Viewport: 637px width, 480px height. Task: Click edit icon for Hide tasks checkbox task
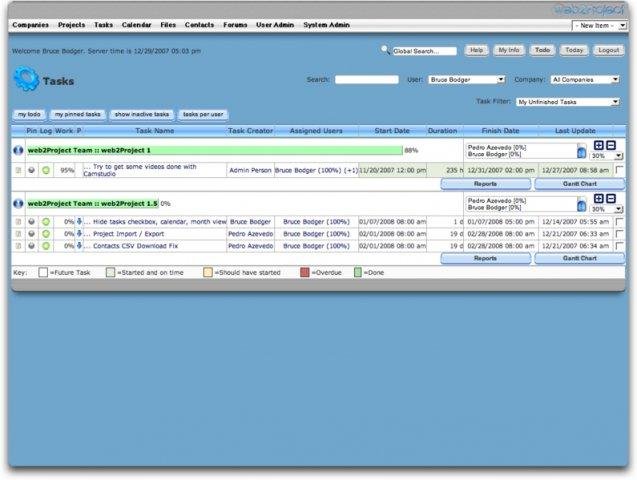pyautogui.click(x=18, y=222)
